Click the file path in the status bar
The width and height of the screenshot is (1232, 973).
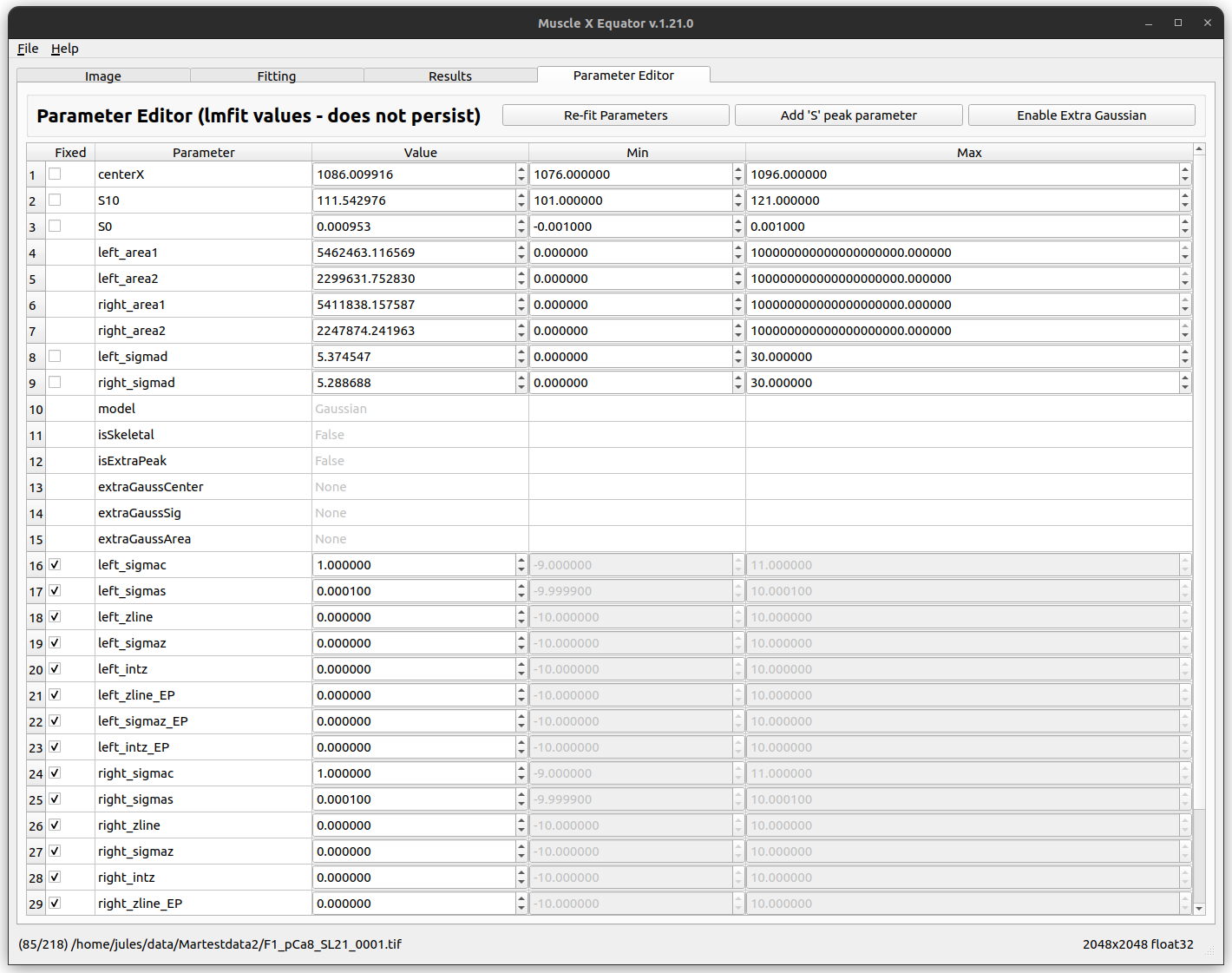236,944
